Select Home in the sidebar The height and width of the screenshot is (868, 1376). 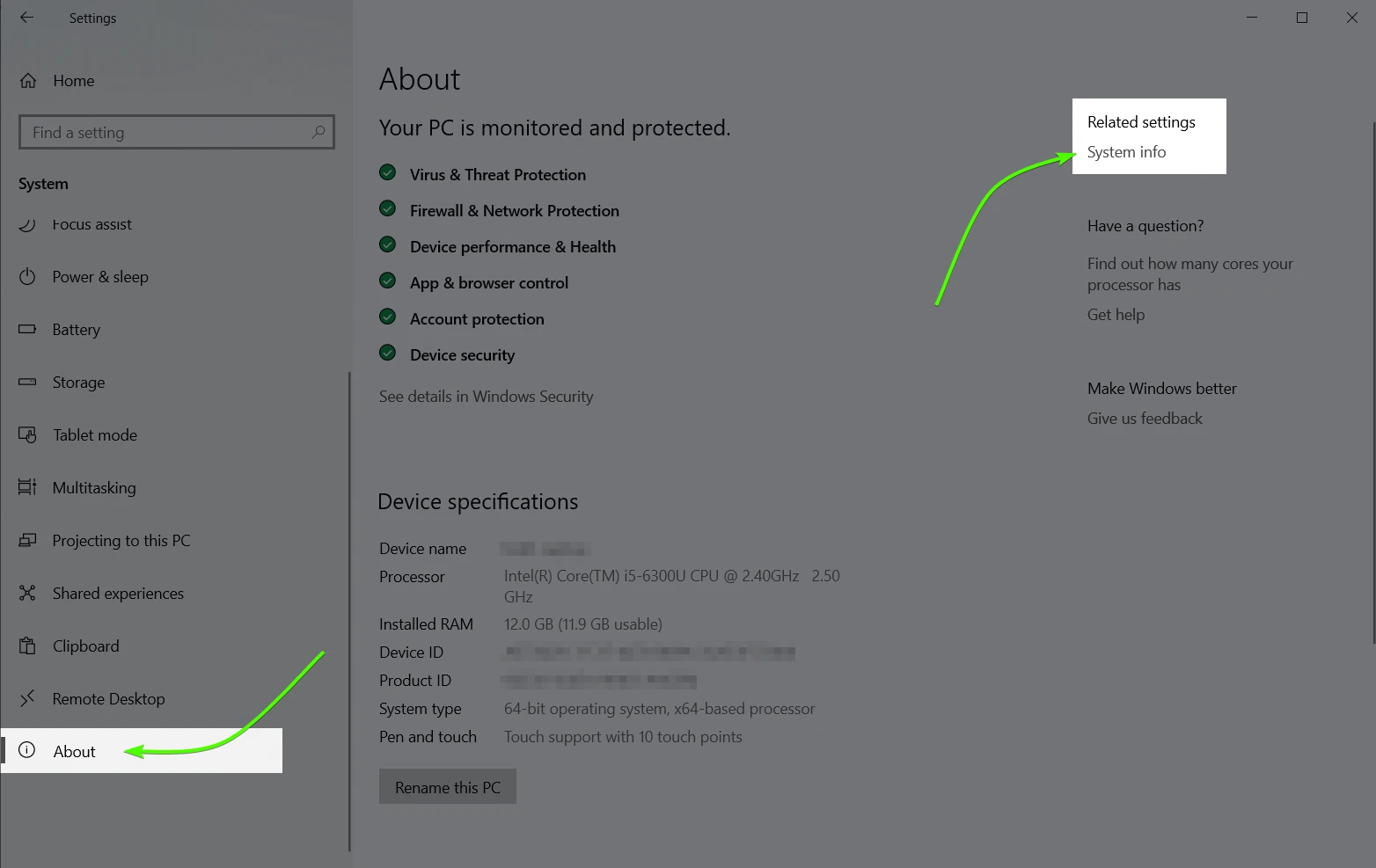pyautogui.click(x=72, y=80)
